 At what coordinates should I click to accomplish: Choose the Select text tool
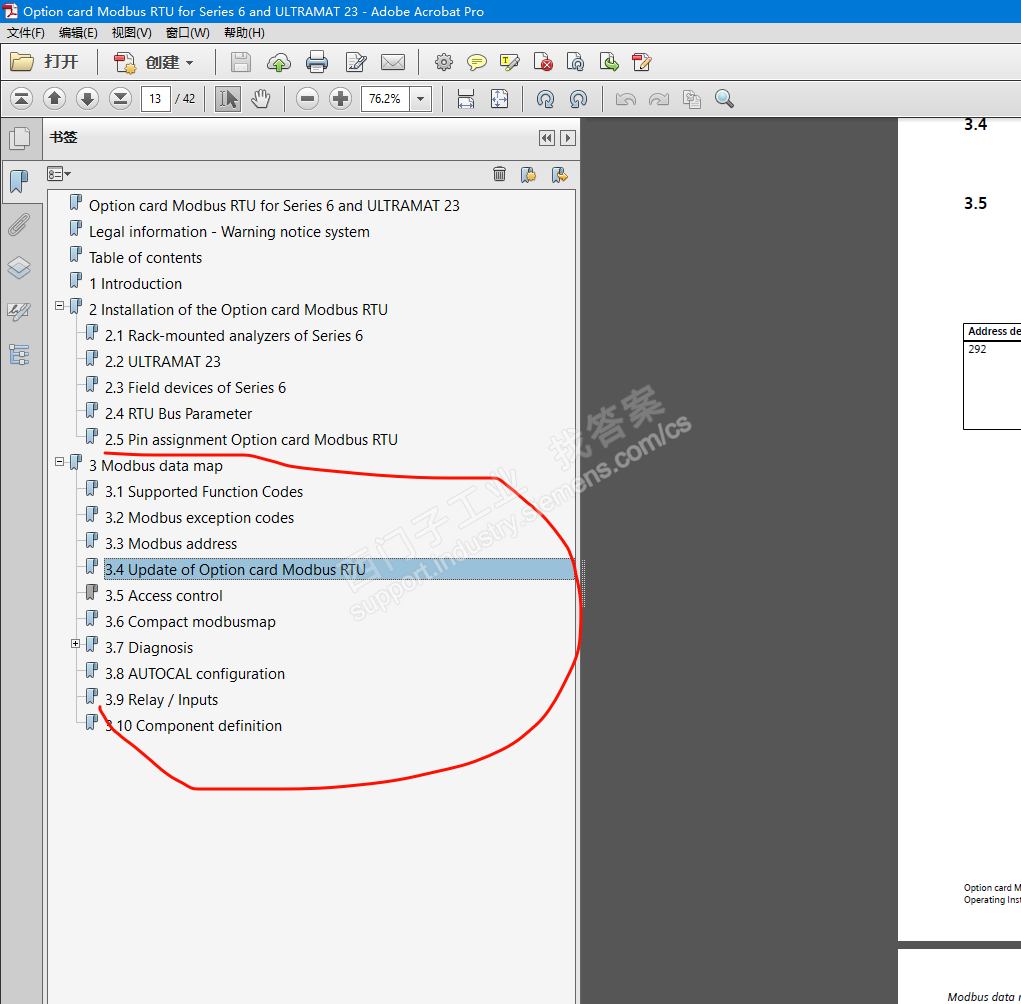click(x=228, y=99)
